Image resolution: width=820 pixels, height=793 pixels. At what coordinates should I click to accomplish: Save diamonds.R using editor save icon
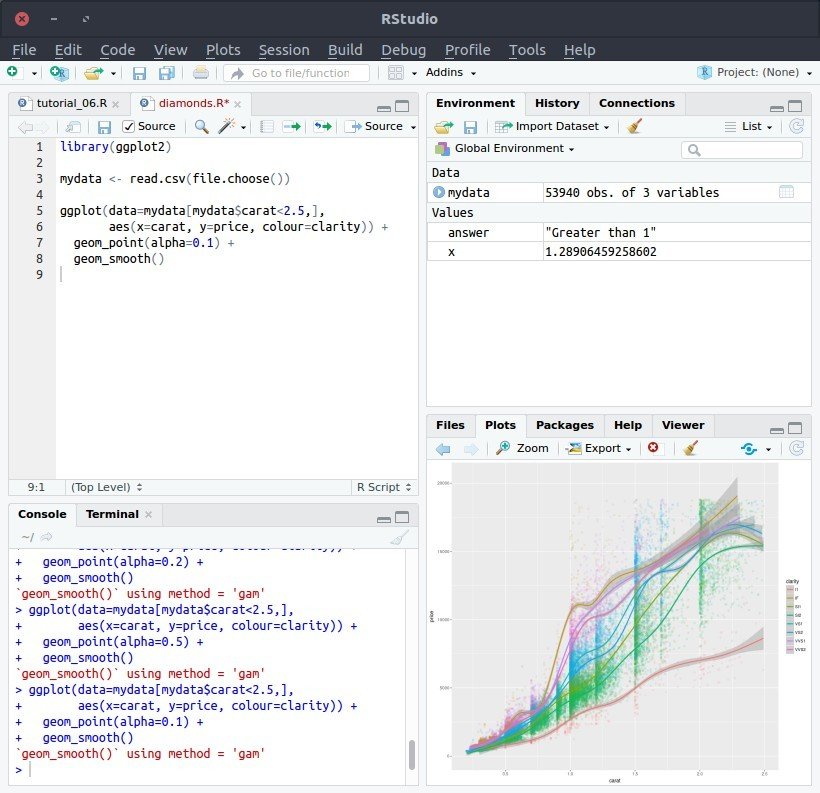(105, 127)
